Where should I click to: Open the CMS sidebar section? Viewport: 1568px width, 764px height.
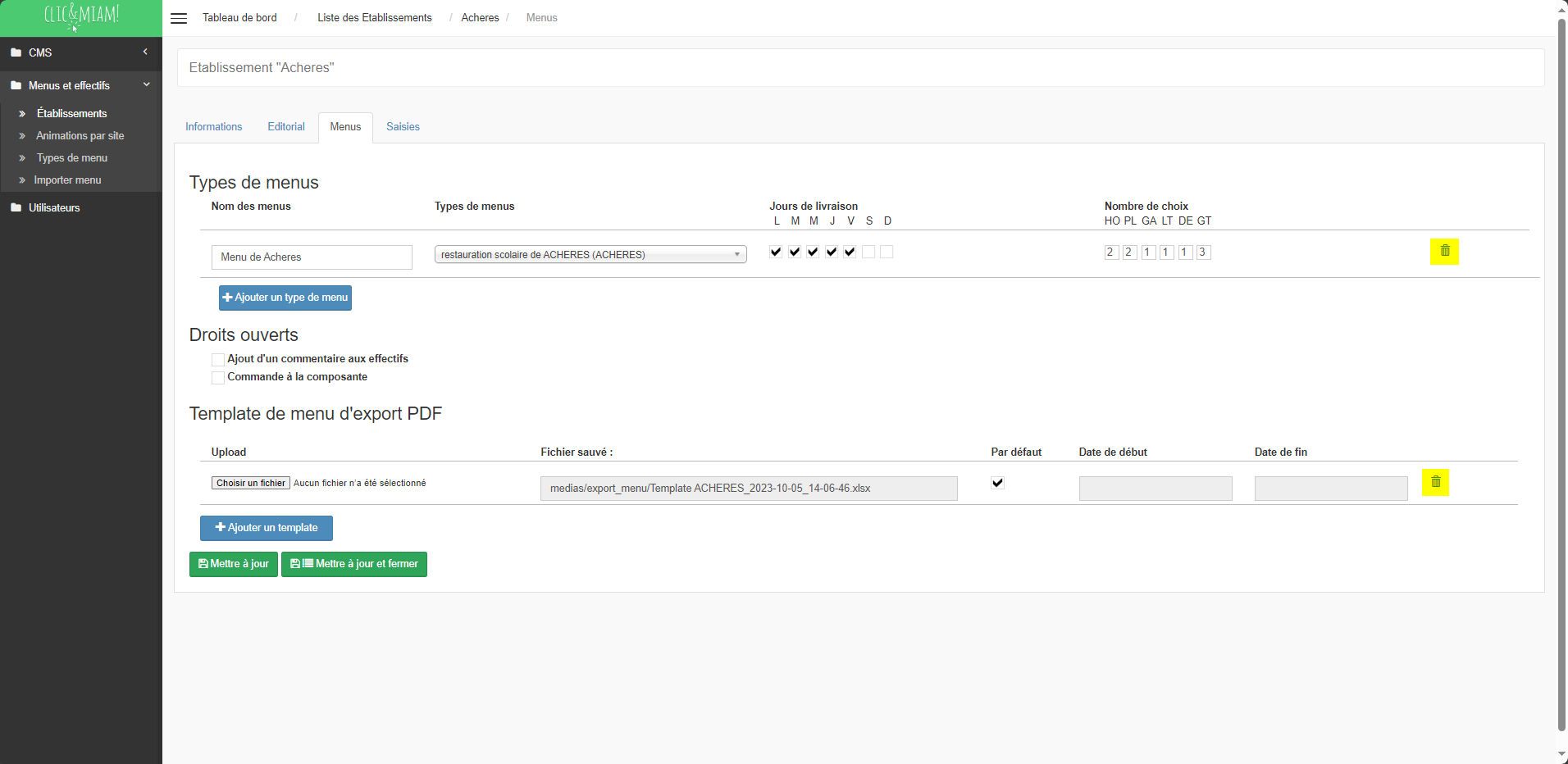pos(40,52)
